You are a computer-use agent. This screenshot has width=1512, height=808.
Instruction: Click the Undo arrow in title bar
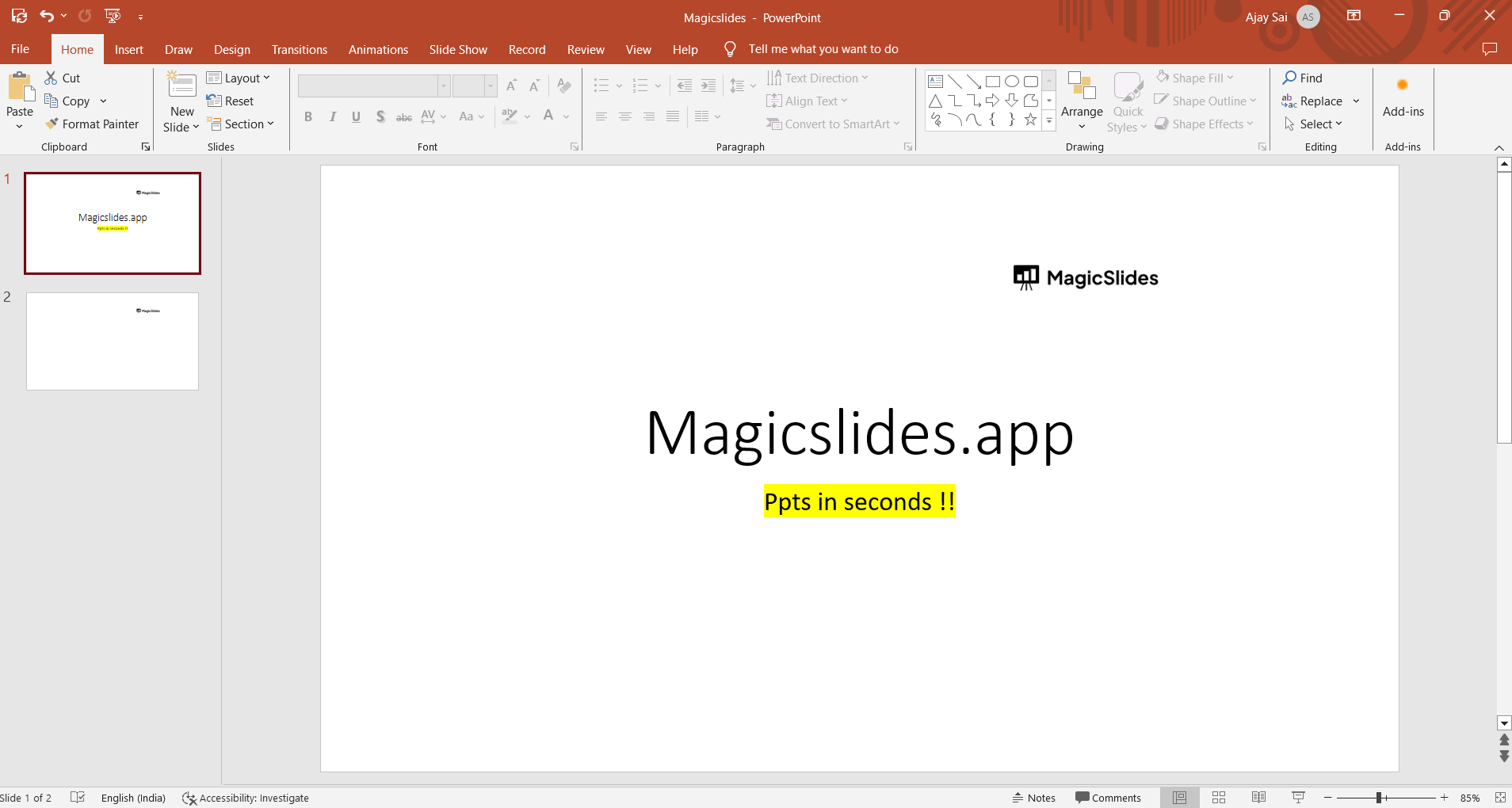[x=47, y=16]
